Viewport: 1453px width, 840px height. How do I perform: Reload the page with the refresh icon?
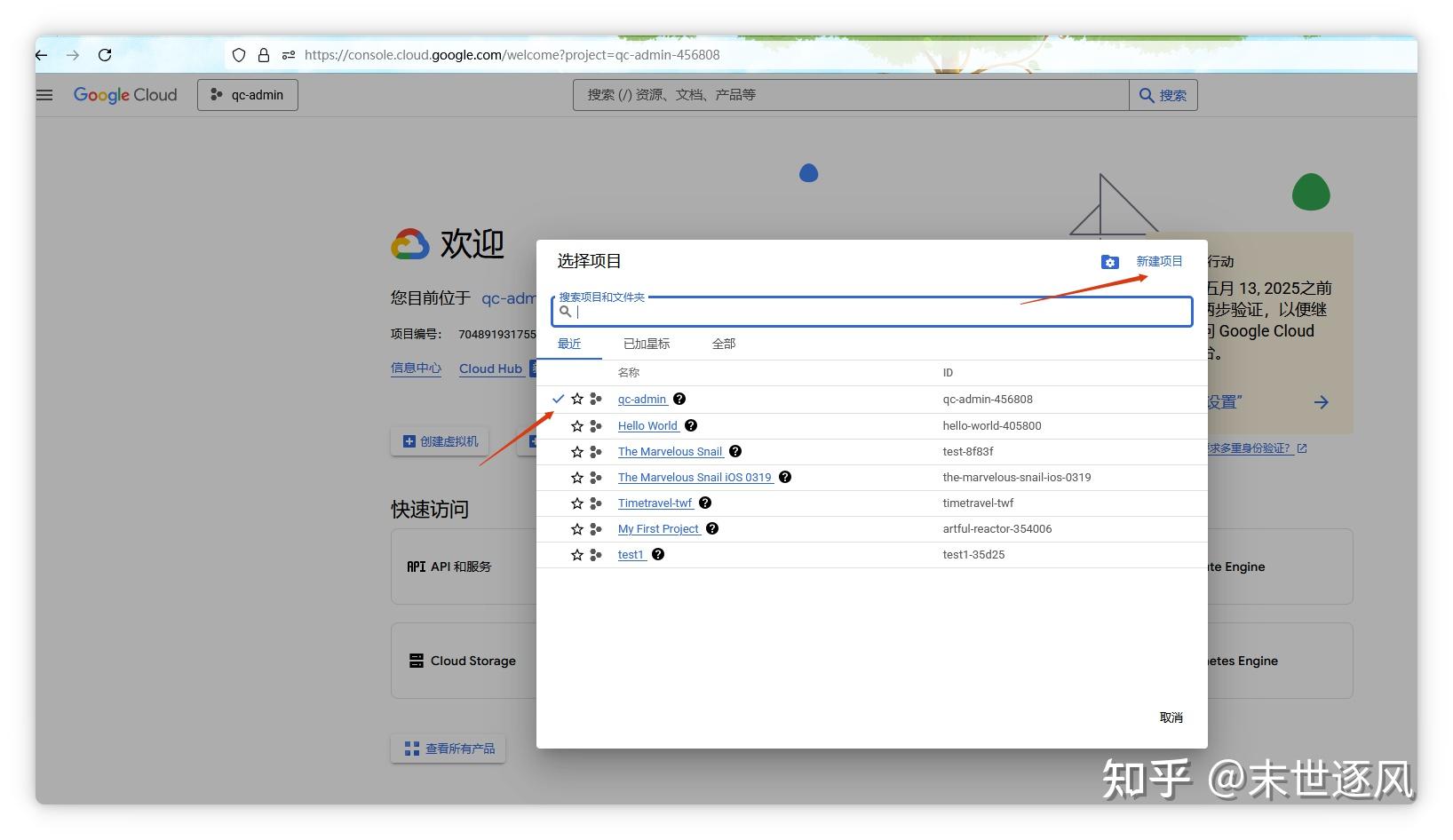(105, 54)
